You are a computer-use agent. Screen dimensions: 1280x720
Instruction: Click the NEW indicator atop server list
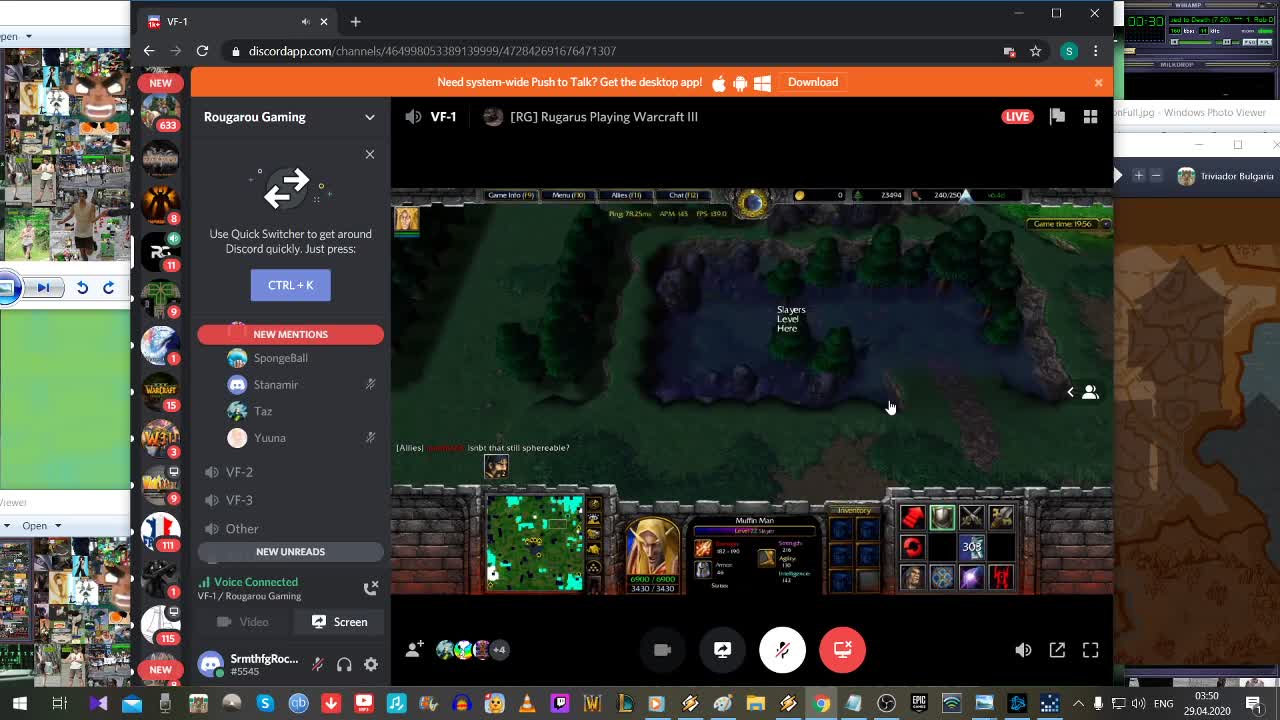[x=161, y=83]
